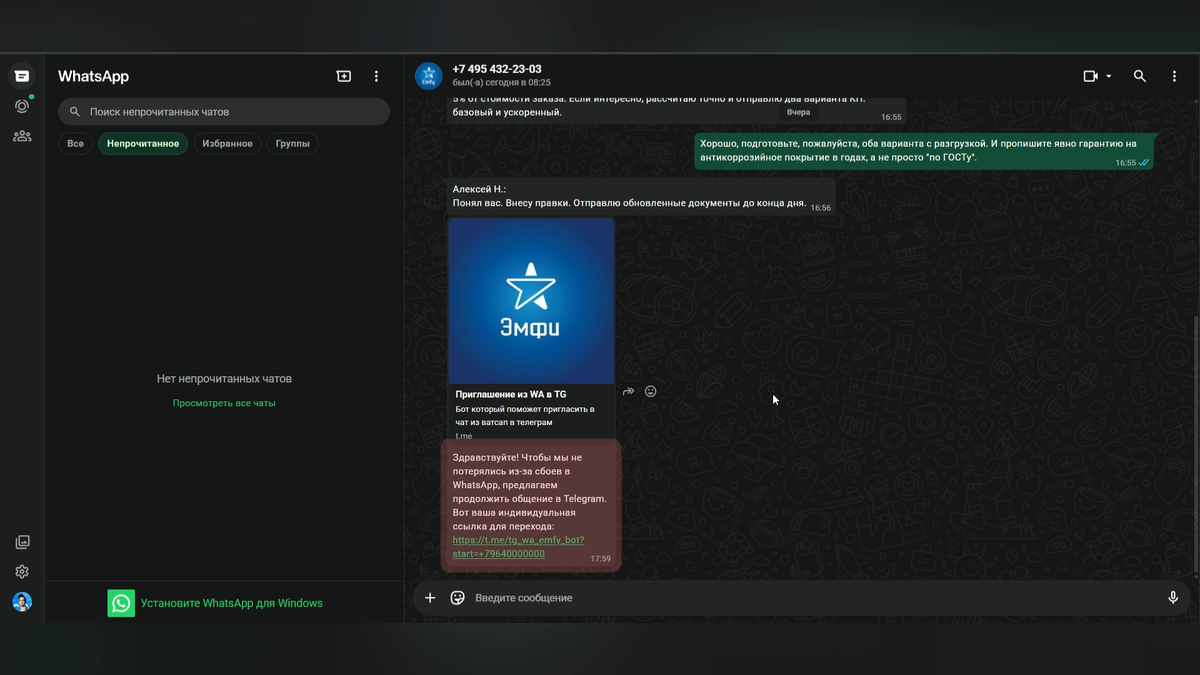1200x675 pixels.
Task: Click the green WhatsApp logo in the install banner
Action: click(x=121, y=603)
